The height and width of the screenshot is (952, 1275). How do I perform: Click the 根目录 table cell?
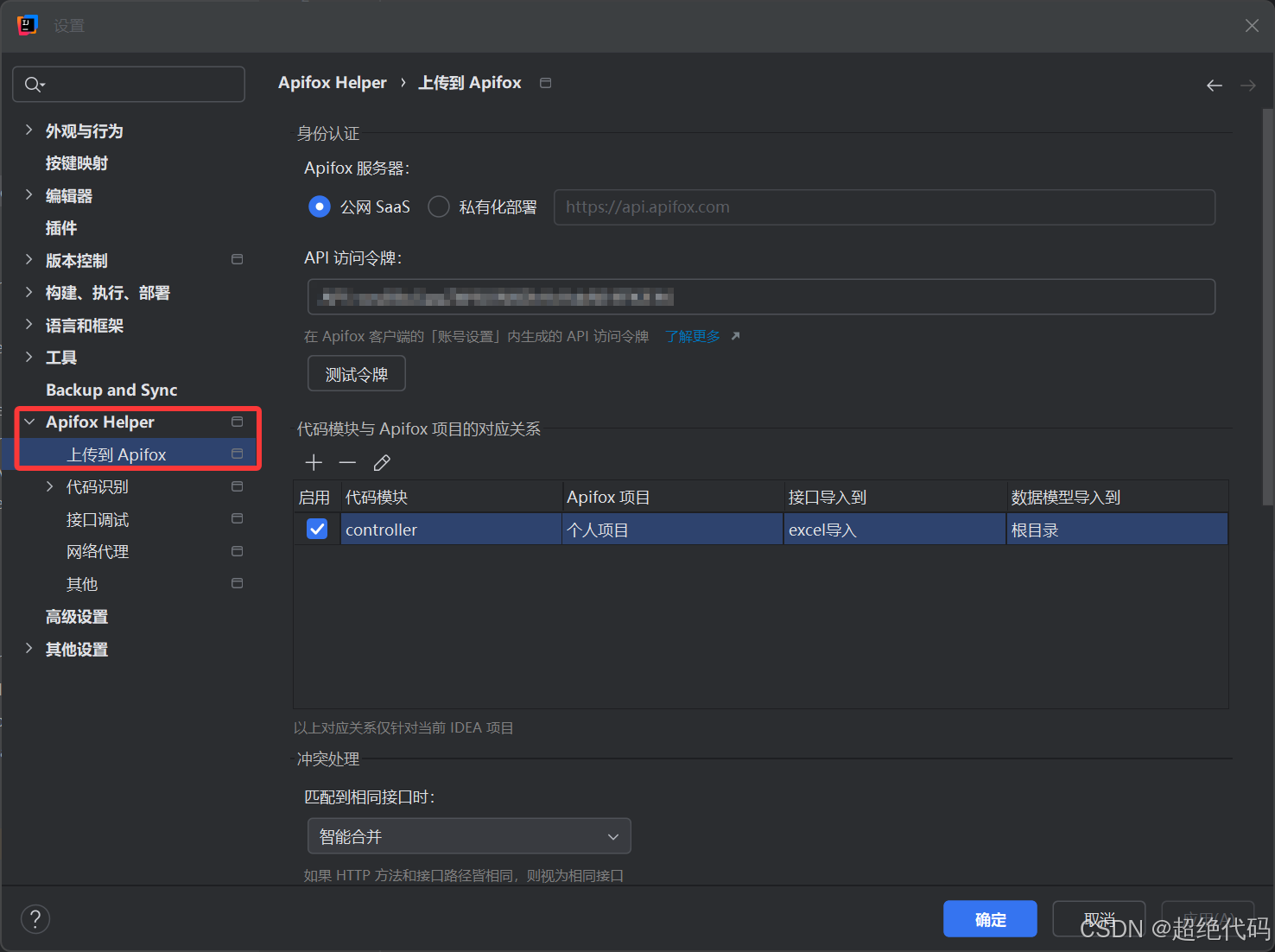[x=1118, y=530]
